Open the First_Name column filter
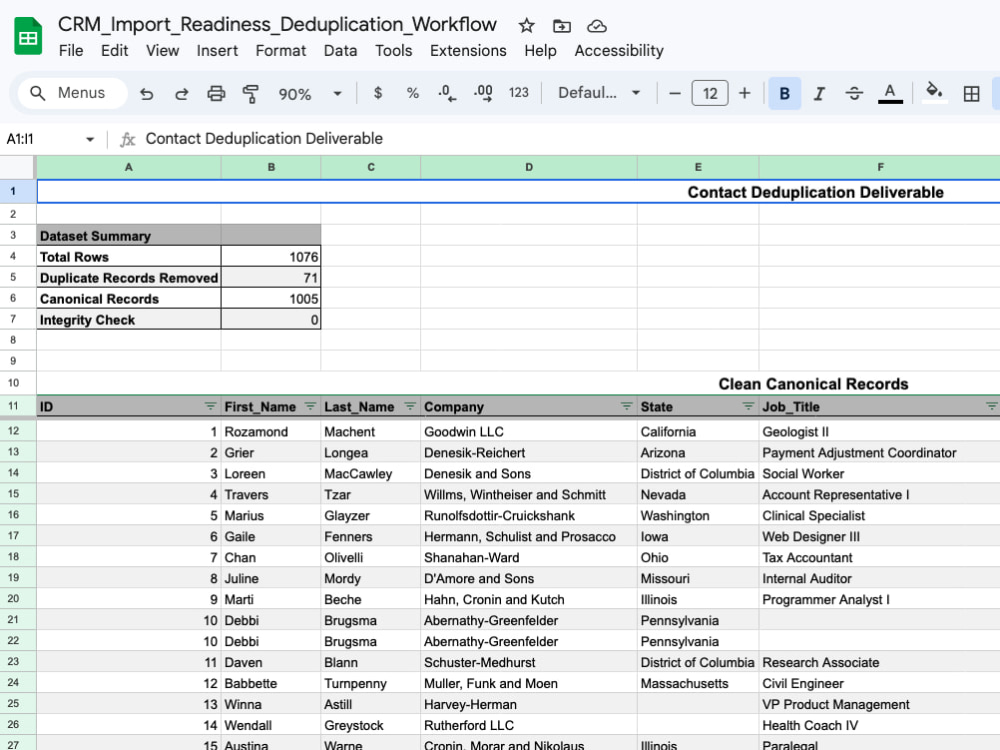 pyautogui.click(x=310, y=407)
